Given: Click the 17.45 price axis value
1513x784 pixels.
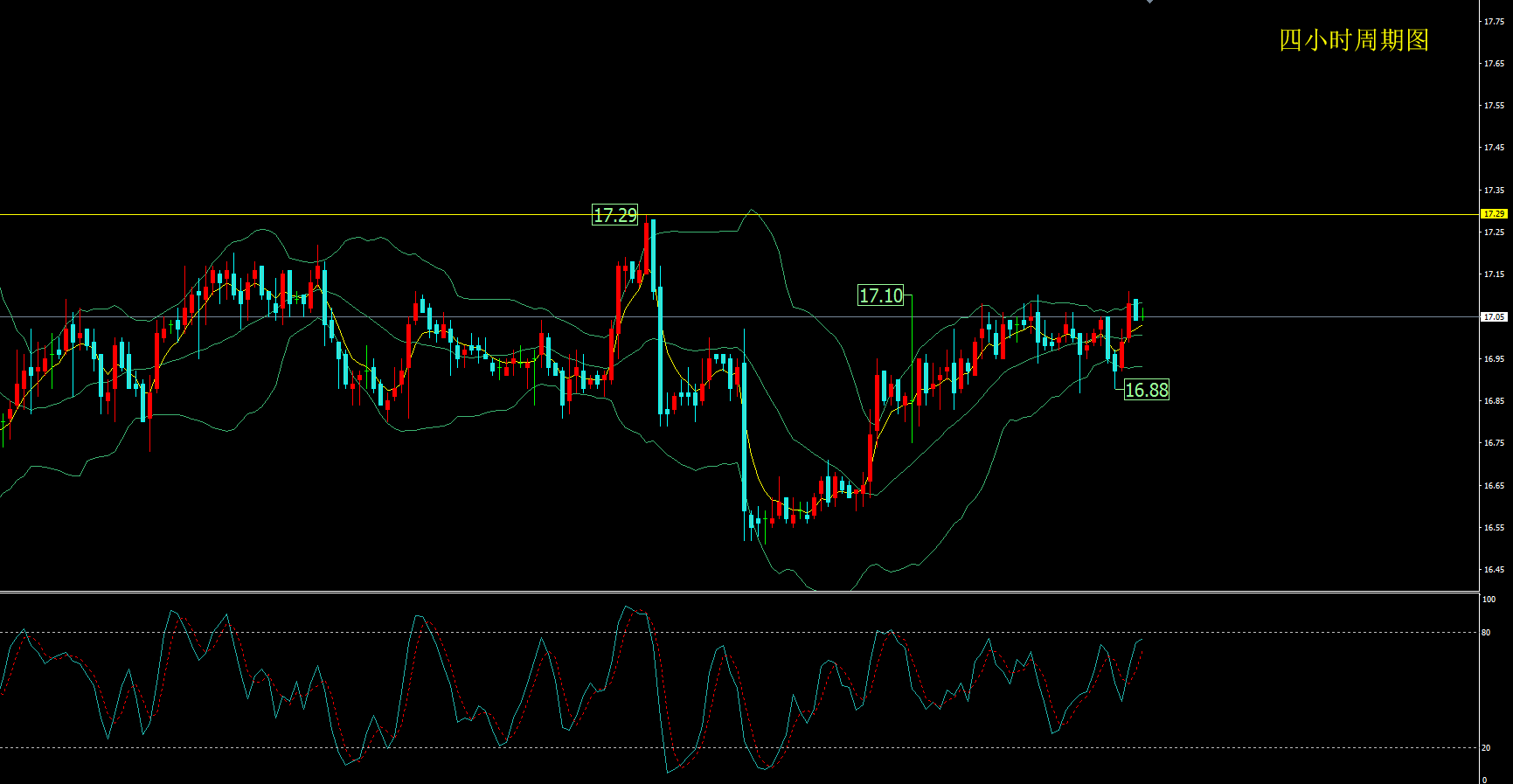Looking at the screenshot, I should [1494, 148].
